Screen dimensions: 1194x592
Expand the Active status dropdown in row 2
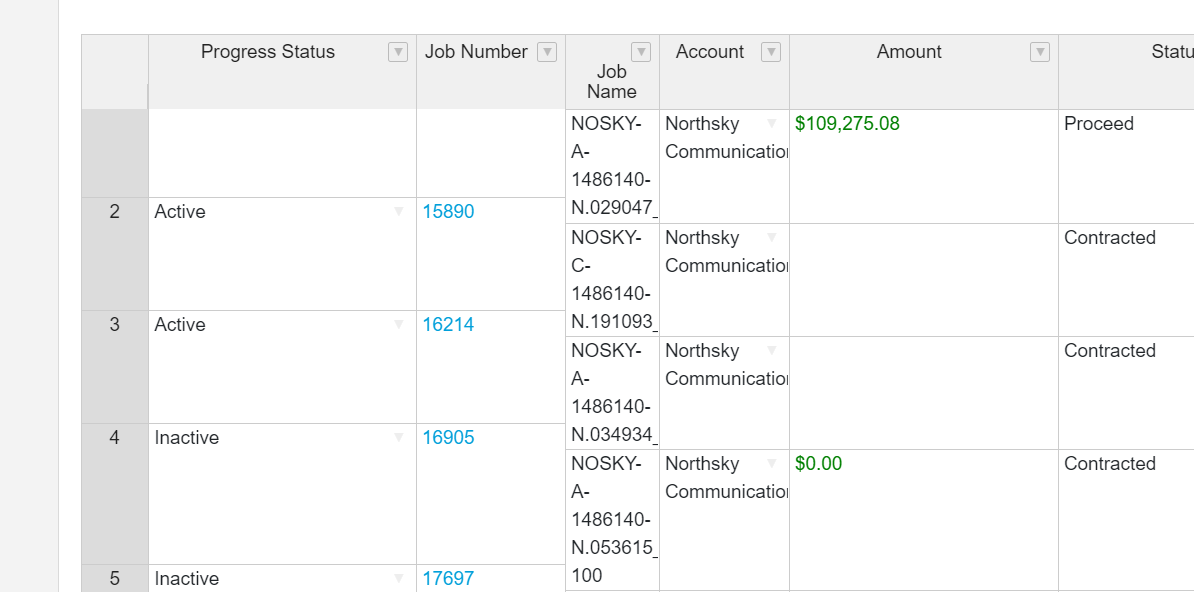click(399, 212)
